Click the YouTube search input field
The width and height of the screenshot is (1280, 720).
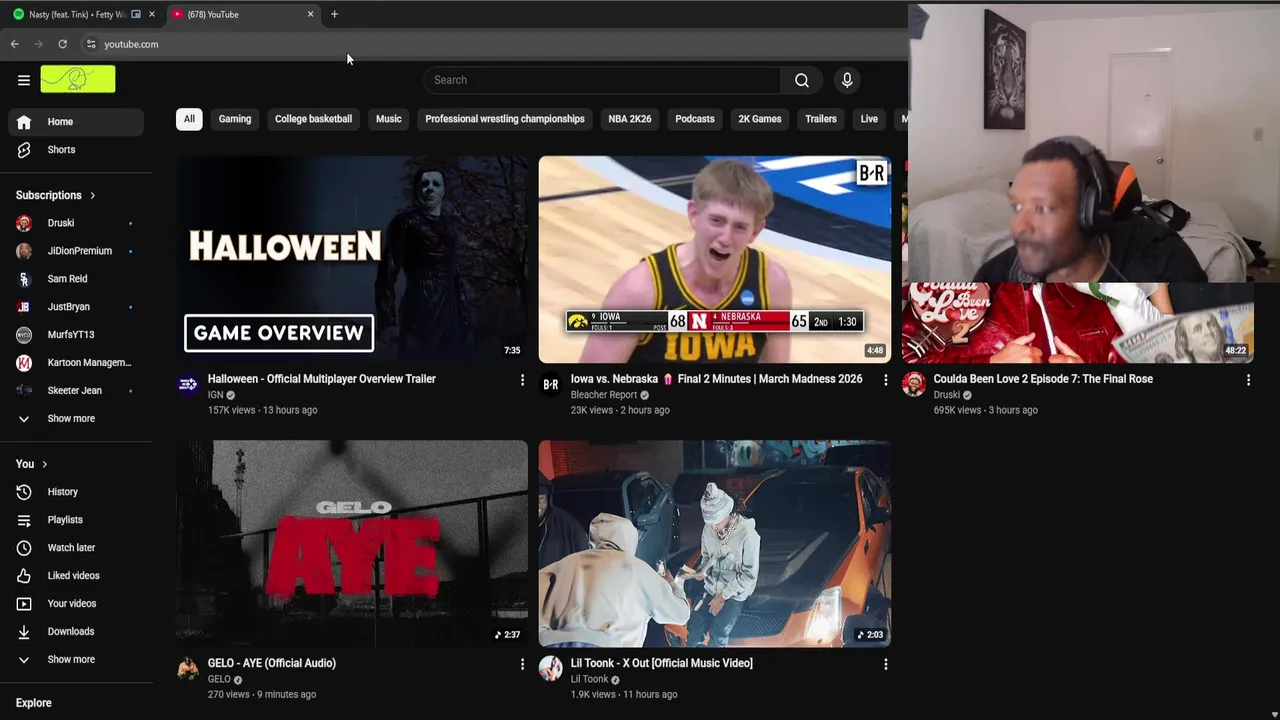click(602, 80)
